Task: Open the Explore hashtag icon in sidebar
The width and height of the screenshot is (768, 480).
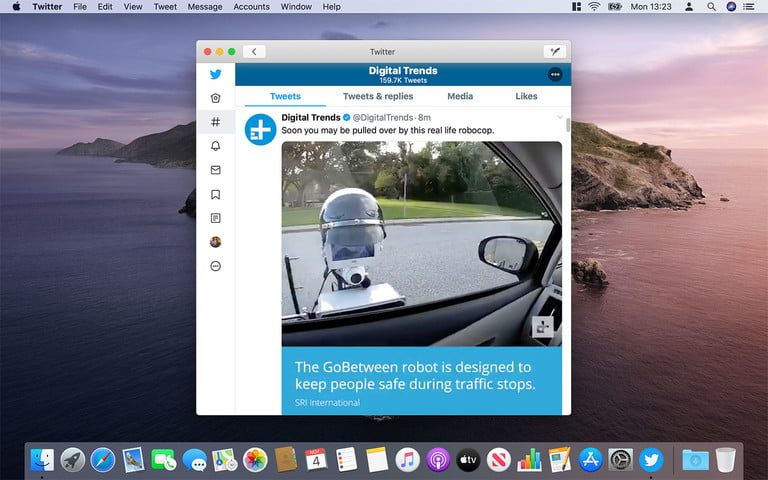Action: pyautogui.click(x=216, y=122)
